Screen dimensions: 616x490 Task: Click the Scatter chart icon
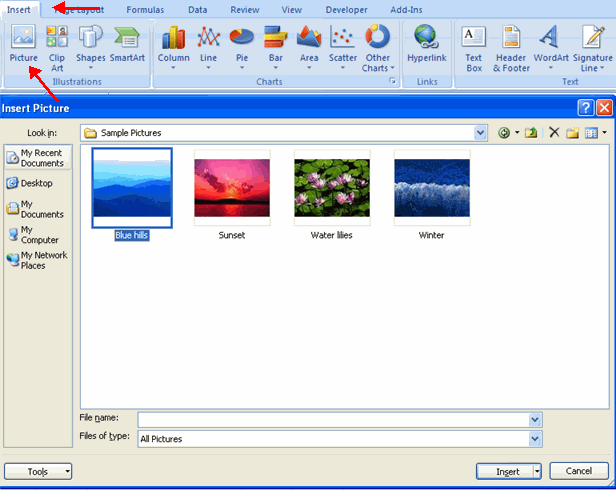pyautogui.click(x=343, y=45)
